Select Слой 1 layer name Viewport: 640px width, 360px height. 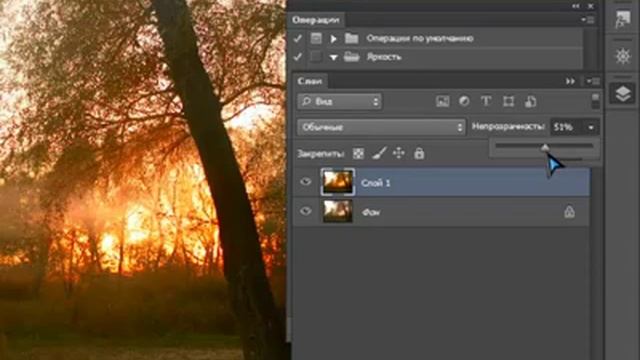click(x=376, y=183)
